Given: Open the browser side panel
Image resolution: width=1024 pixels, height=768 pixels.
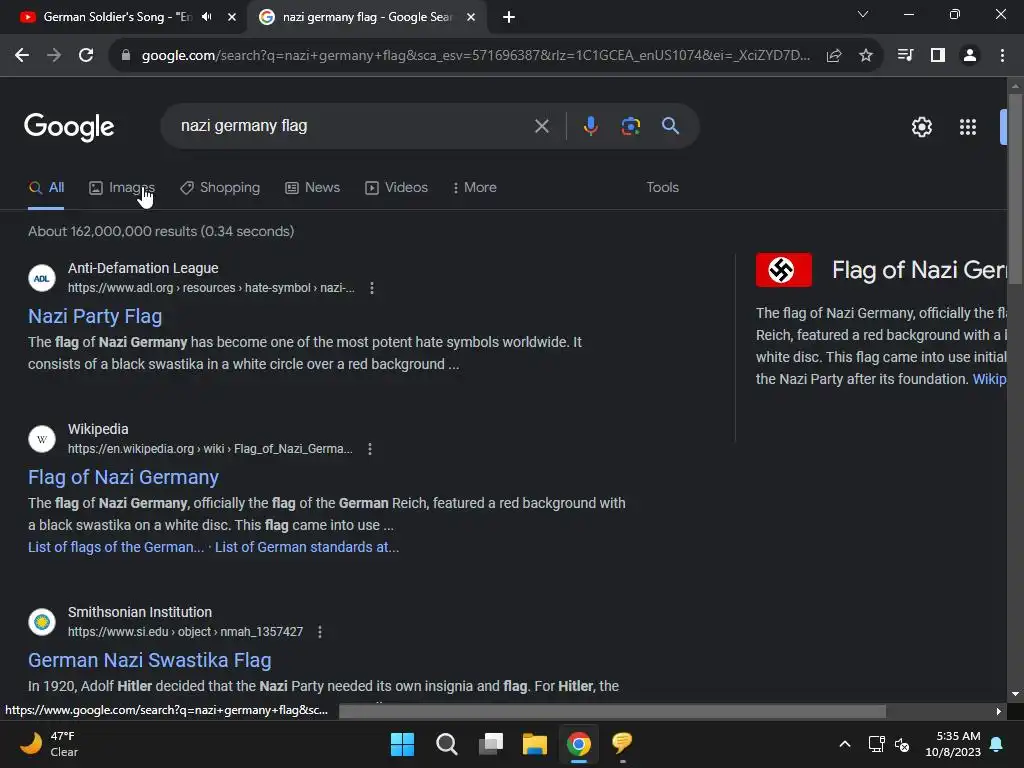Looking at the screenshot, I should (938, 56).
